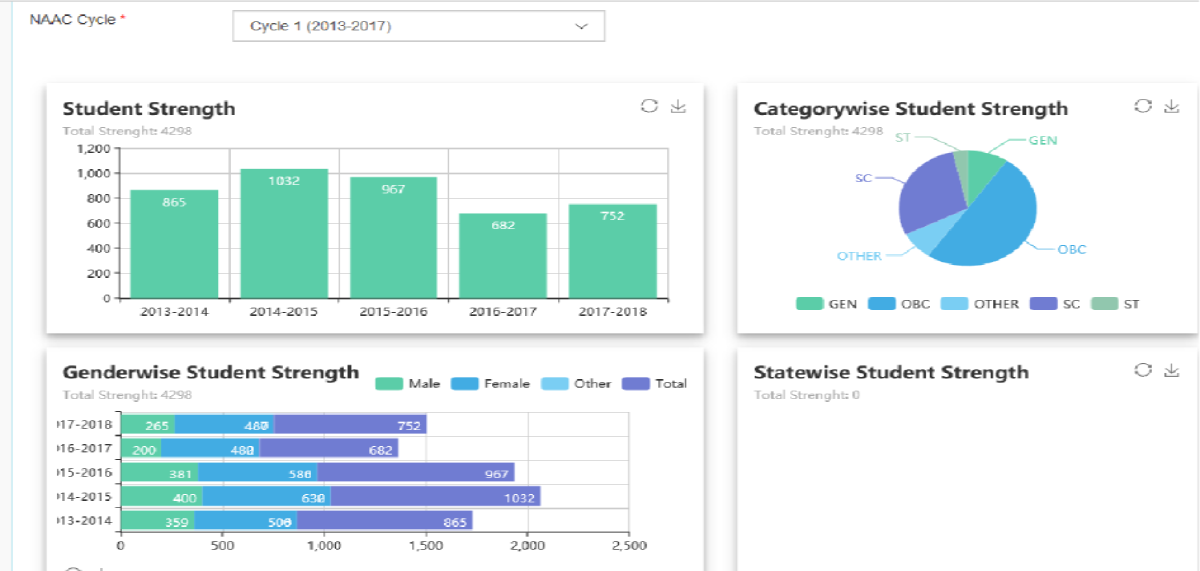Open the NAAC Cycle dropdown
Screen dimensions: 1200x571
click(x=418, y=26)
